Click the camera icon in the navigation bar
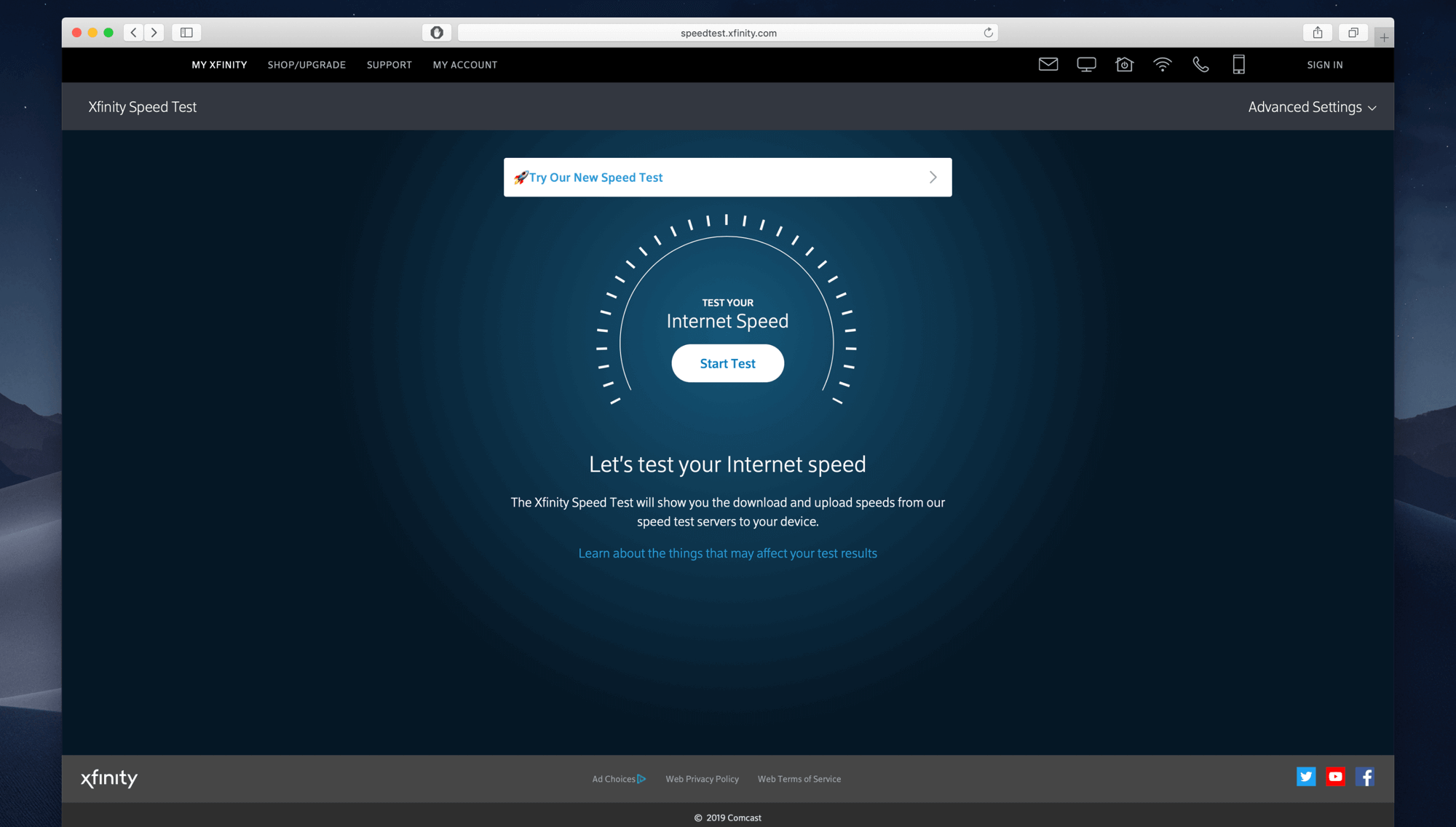The width and height of the screenshot is (1456, 827). 1124,64
